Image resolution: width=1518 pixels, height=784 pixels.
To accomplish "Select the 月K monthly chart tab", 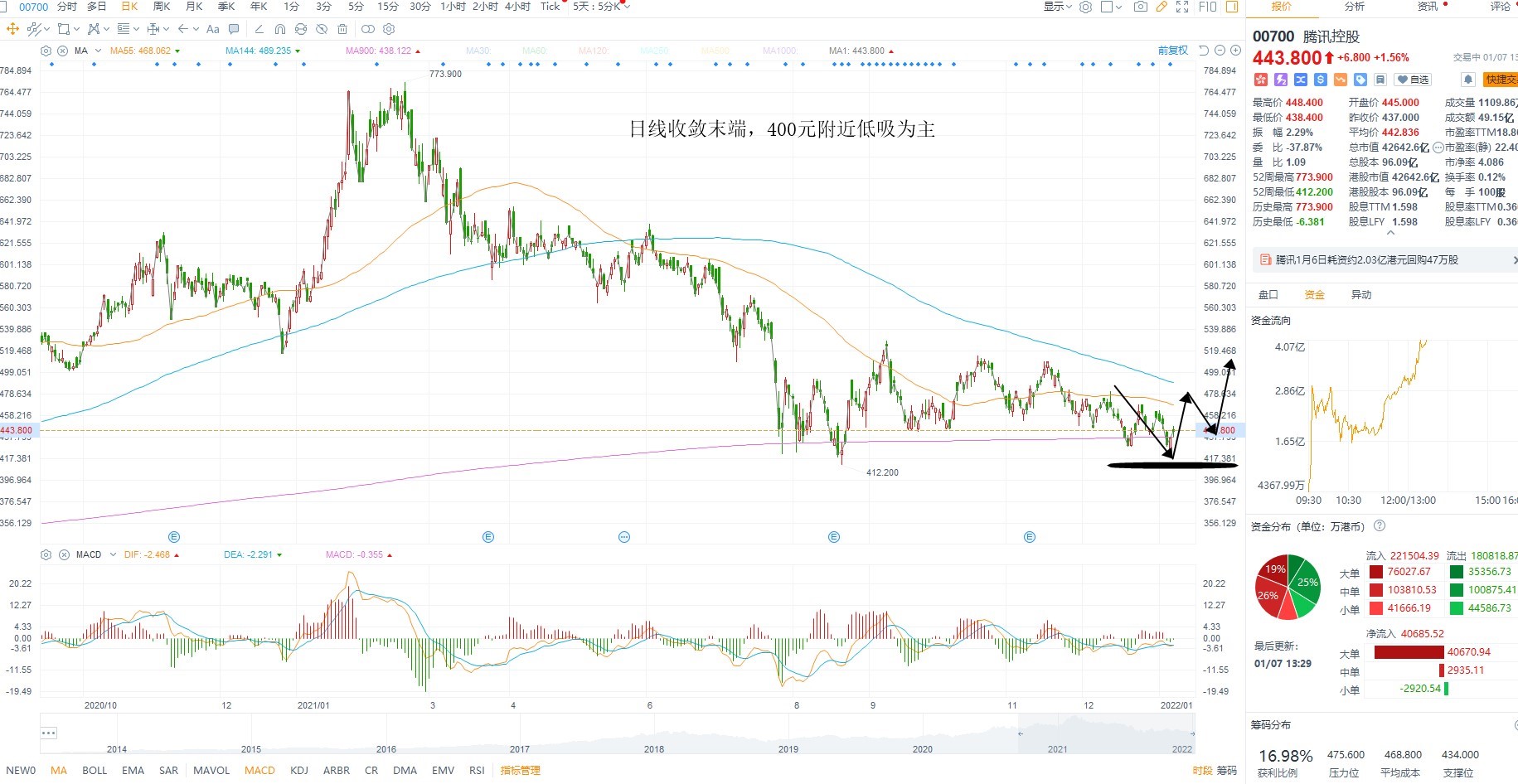I will pos(194,7).
